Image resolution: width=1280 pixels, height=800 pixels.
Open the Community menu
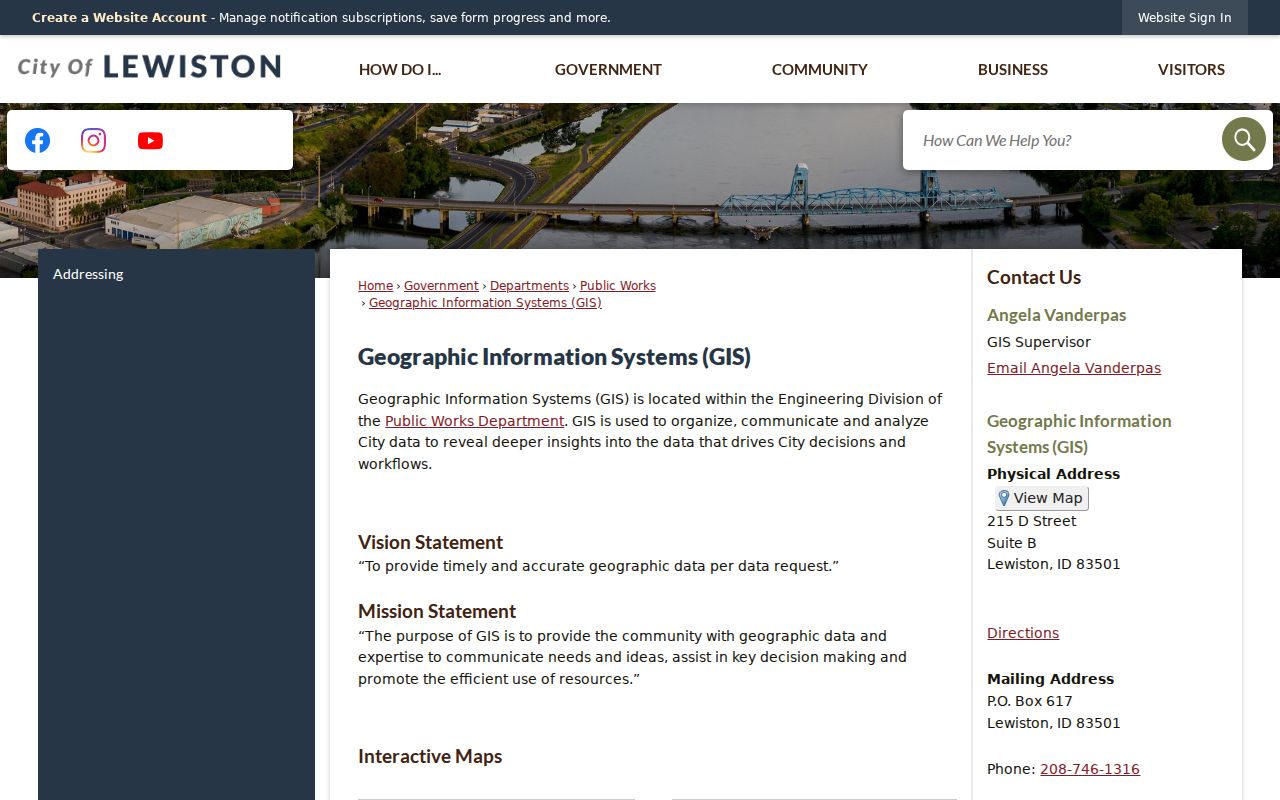click(x=819, y=69)
